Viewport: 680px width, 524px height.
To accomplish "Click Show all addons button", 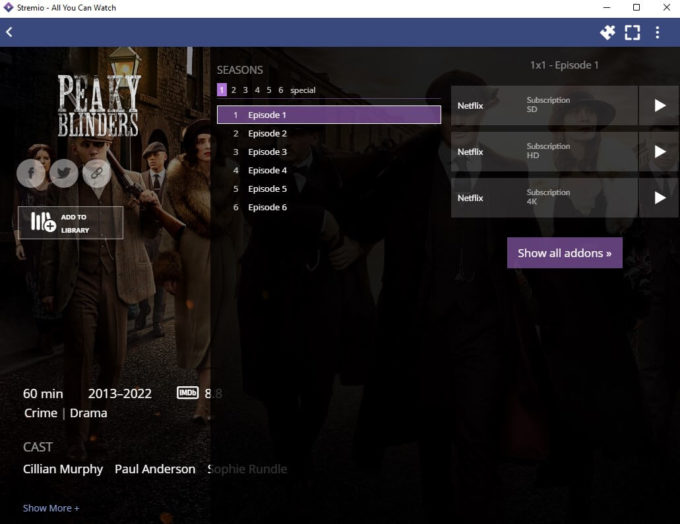I will tap(564, 253).
